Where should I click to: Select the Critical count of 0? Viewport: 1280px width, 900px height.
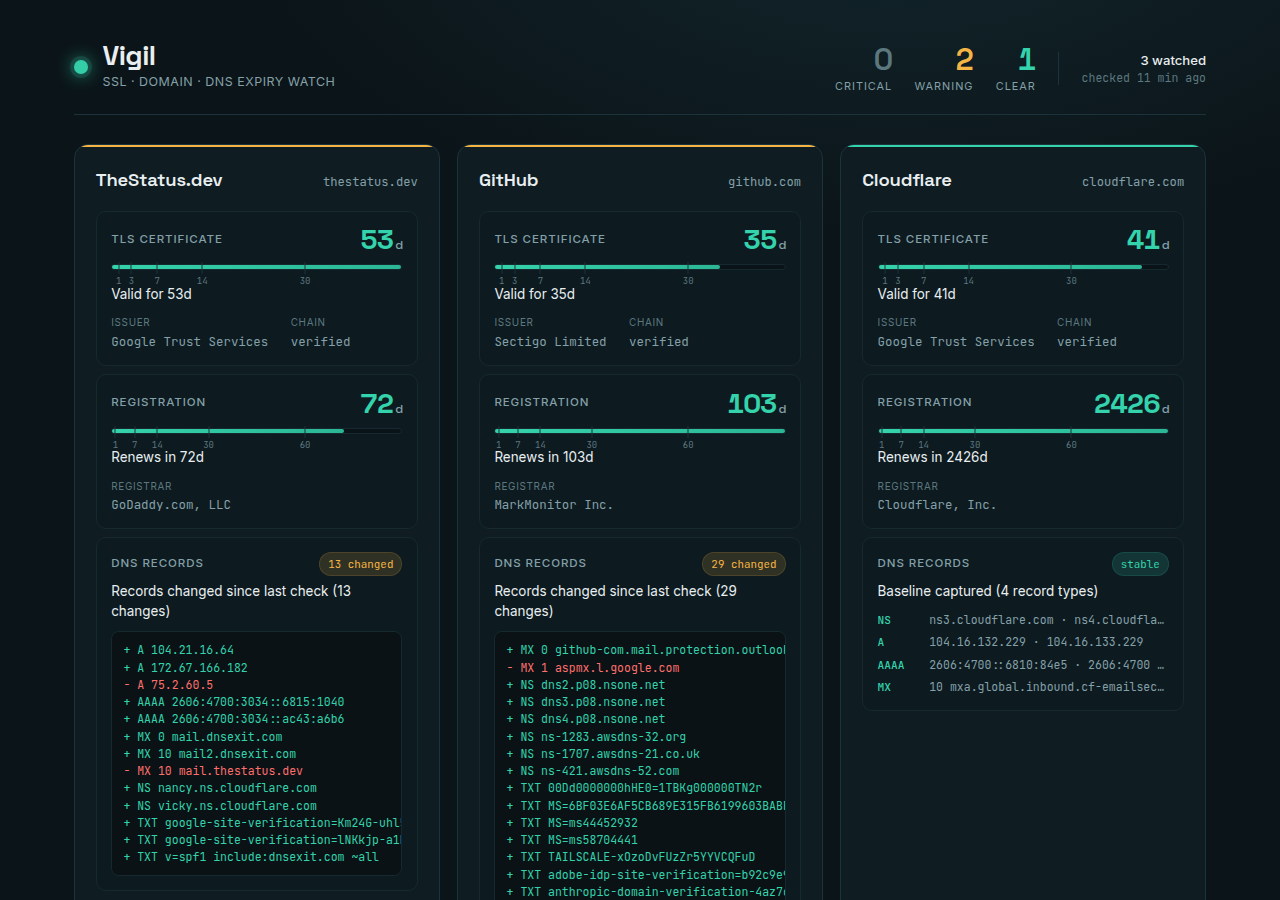pyautogui.click(x=883, y=60)
